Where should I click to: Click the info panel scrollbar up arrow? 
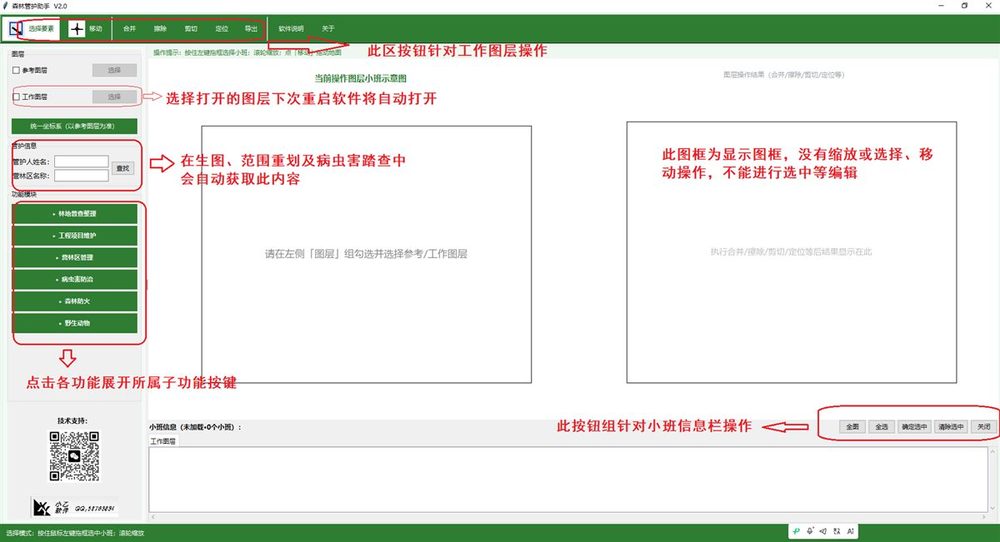tap(992, 451)
